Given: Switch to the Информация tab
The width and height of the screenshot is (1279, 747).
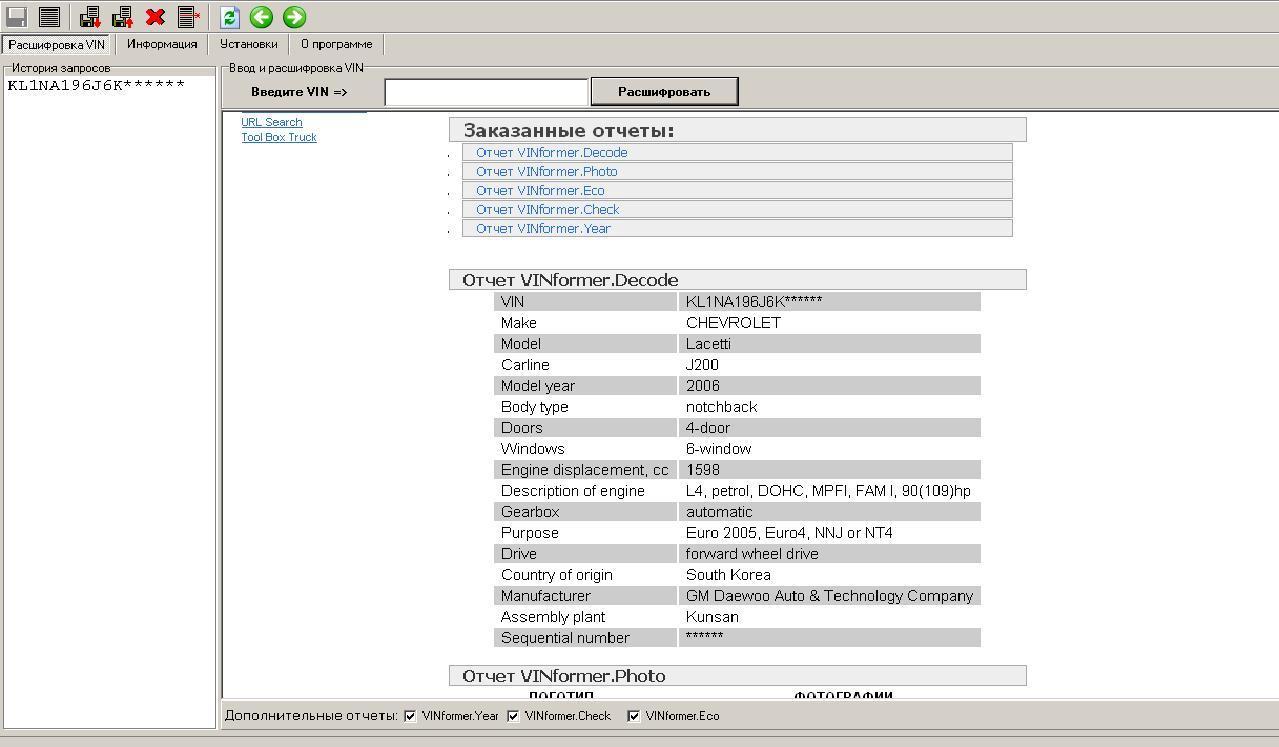Looking at the screenshot, I should 162,44.
